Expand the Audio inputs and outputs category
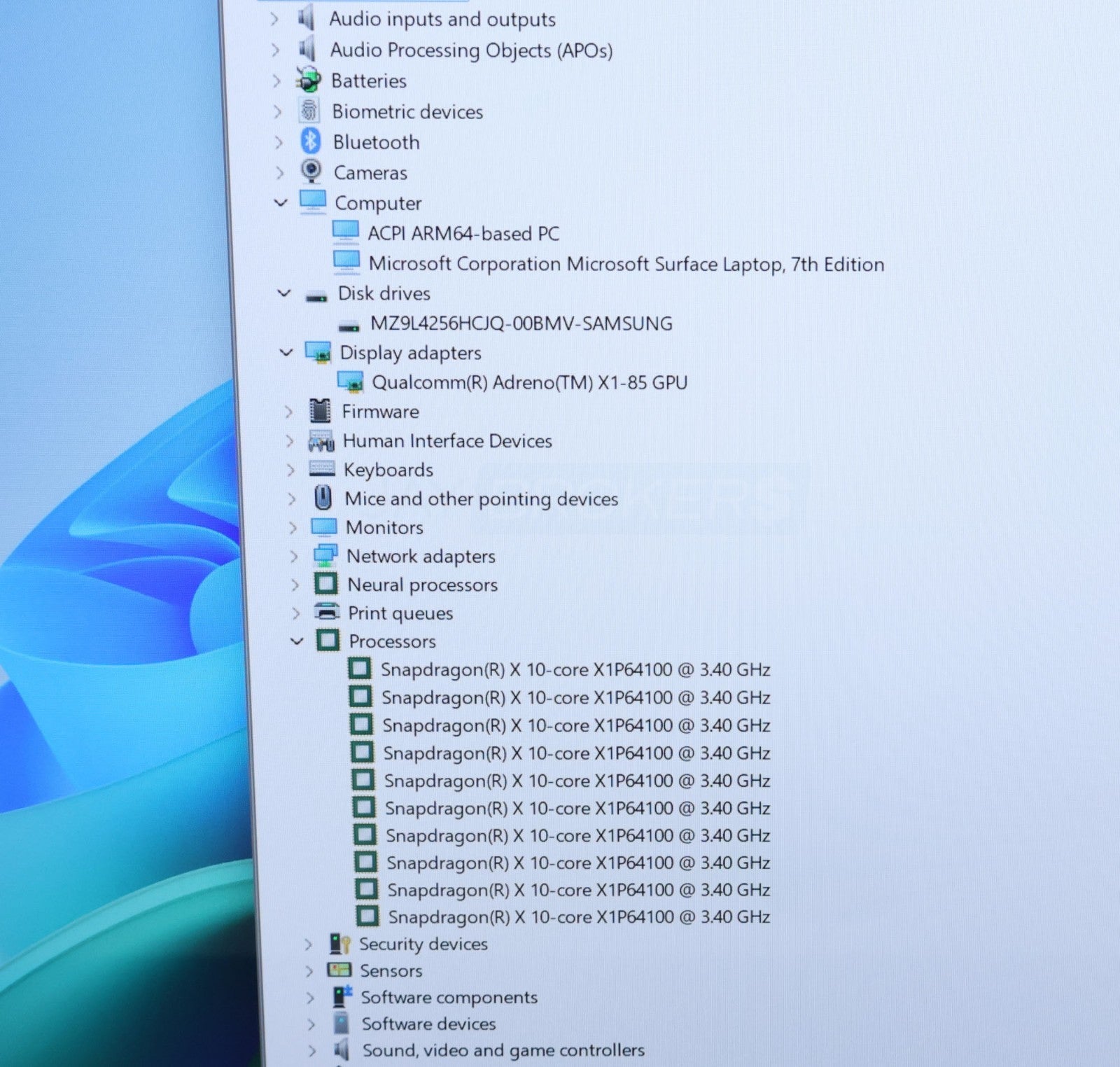Image resolution: width=1120 pixels, height=1067 pixels. pos(274,19)
